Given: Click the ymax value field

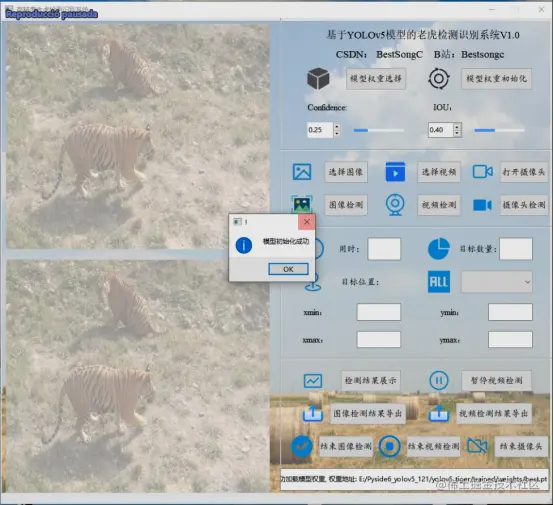Looking at the screenshot, I should pyautogui.click(x=510, y=340).
